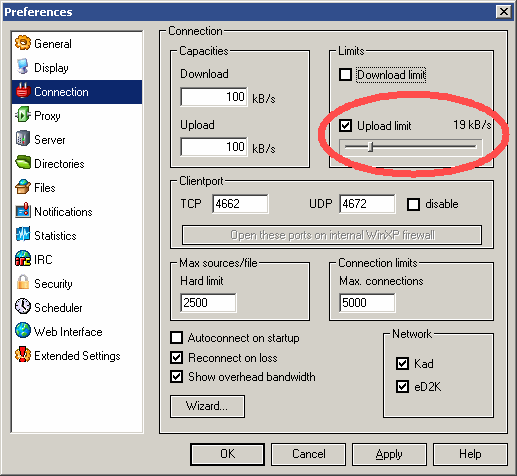
Task: Click the red Connection plug icon
Action: [x=23, y=91]
